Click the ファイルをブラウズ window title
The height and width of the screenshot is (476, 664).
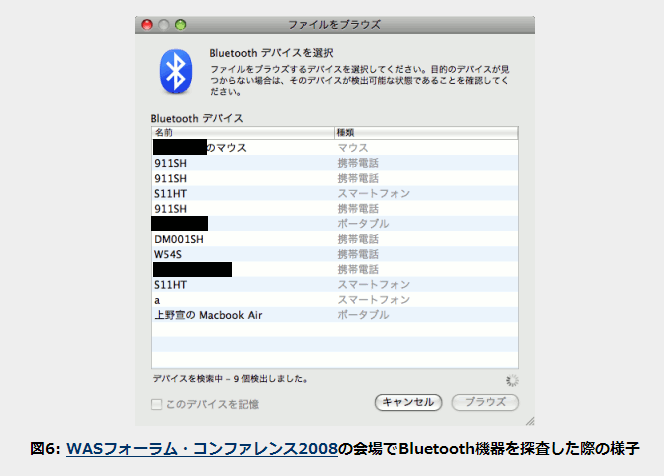335,25
